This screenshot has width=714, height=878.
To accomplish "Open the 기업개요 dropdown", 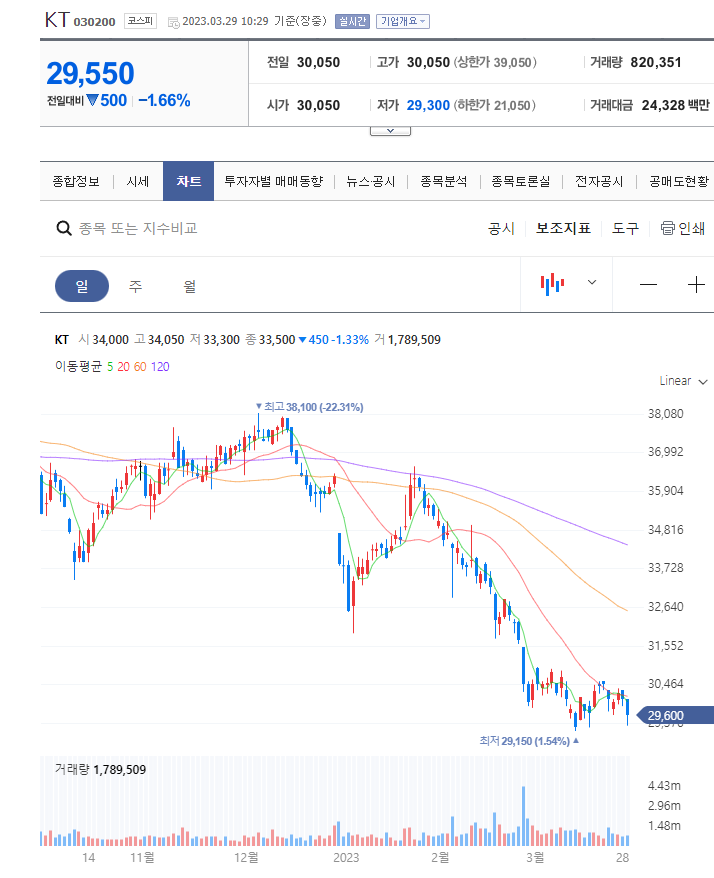I will tap(403, 21).
